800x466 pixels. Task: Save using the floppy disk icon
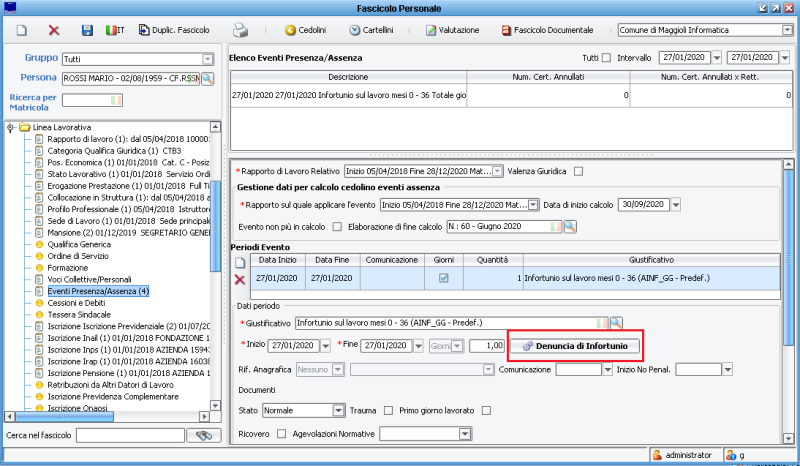click(87, 31)
